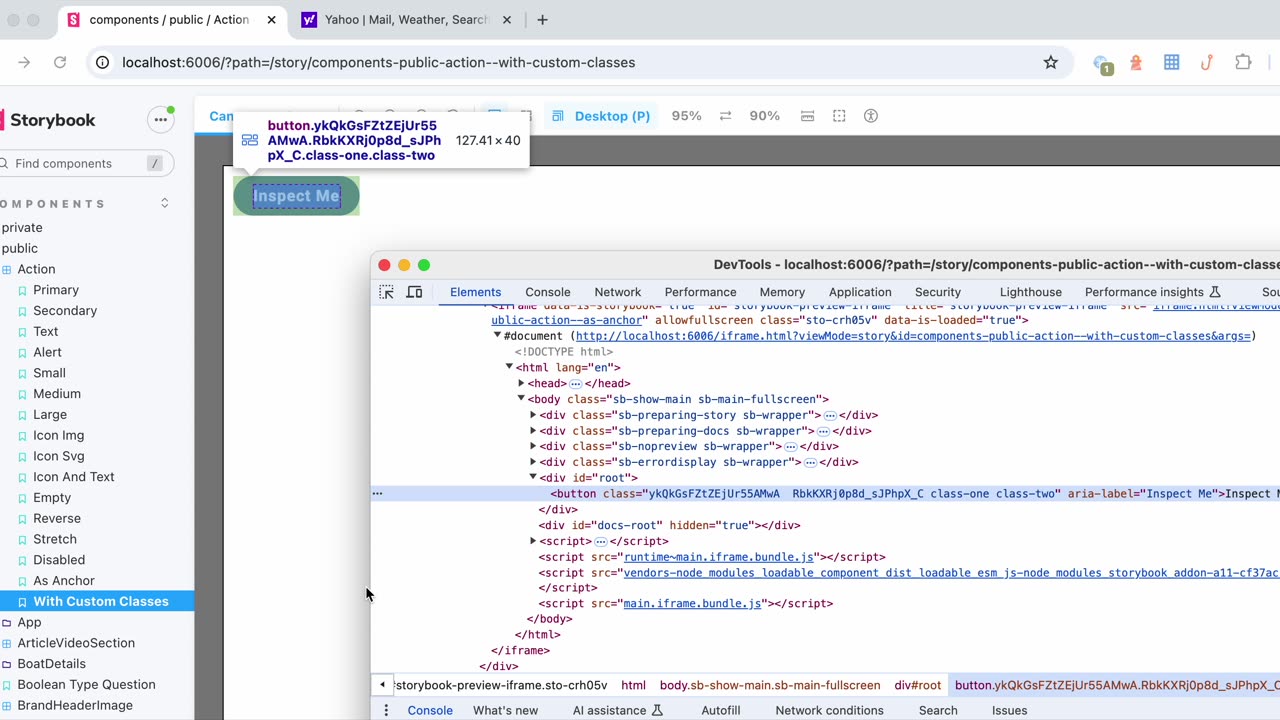Go forward in browser history
The height and width of the screenshot is (720, 1280).
pos(24,62)
